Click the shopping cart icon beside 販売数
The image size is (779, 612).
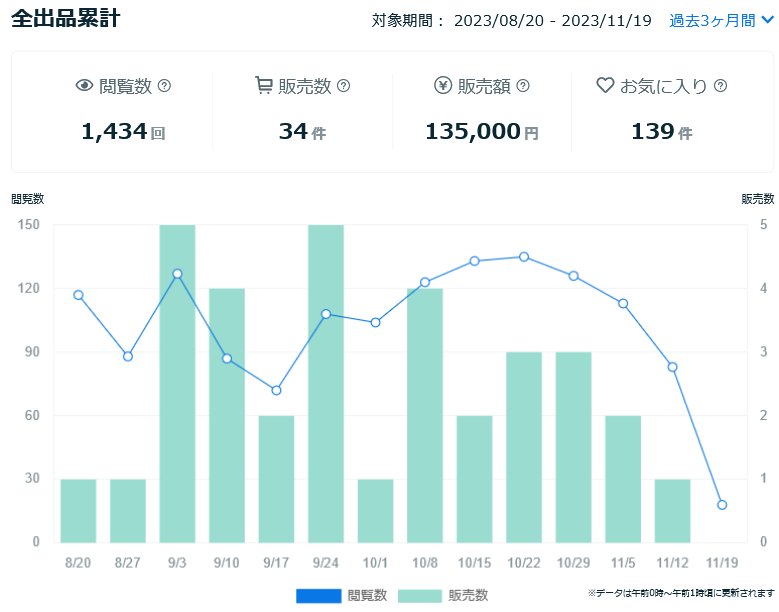tap(264, 86)
